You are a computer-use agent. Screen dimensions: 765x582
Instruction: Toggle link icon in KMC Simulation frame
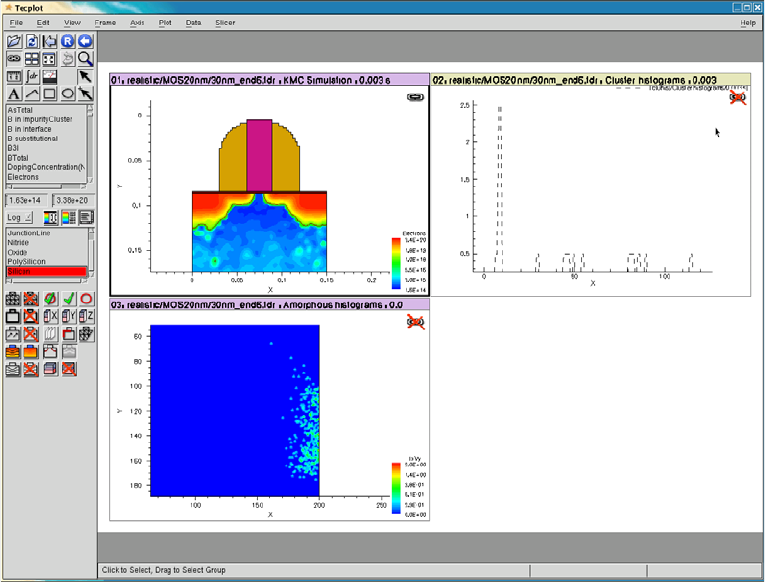pyautogui.click(x=414, y=97)
